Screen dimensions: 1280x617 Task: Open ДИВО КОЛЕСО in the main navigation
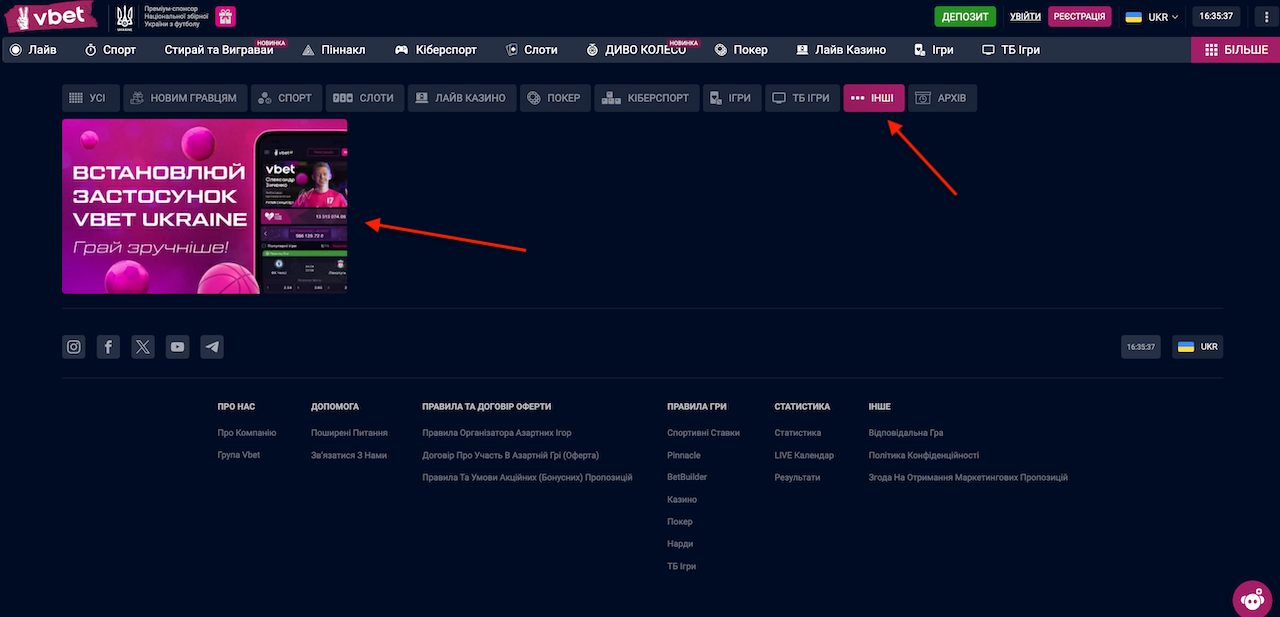click(637, 49)
